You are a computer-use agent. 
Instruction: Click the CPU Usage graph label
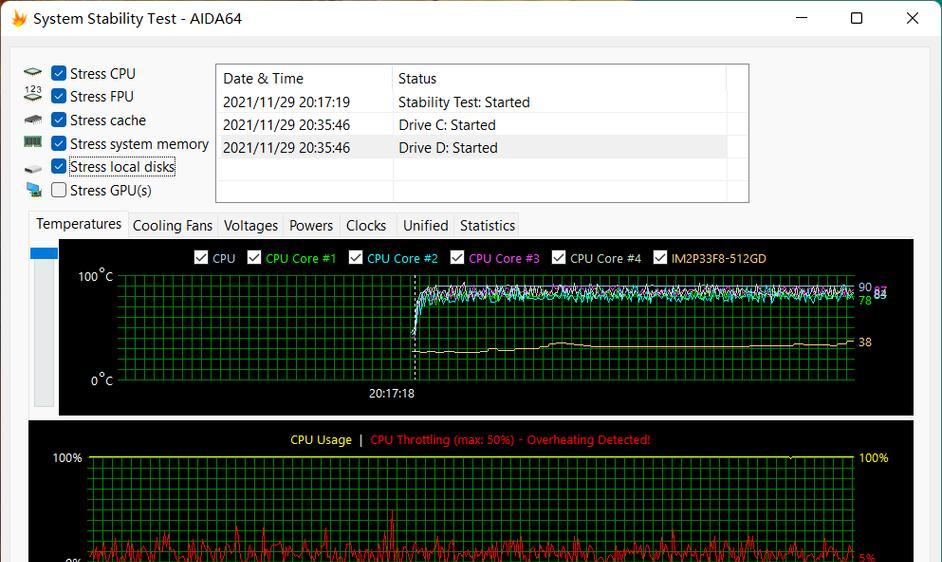[x=321, y=439]
